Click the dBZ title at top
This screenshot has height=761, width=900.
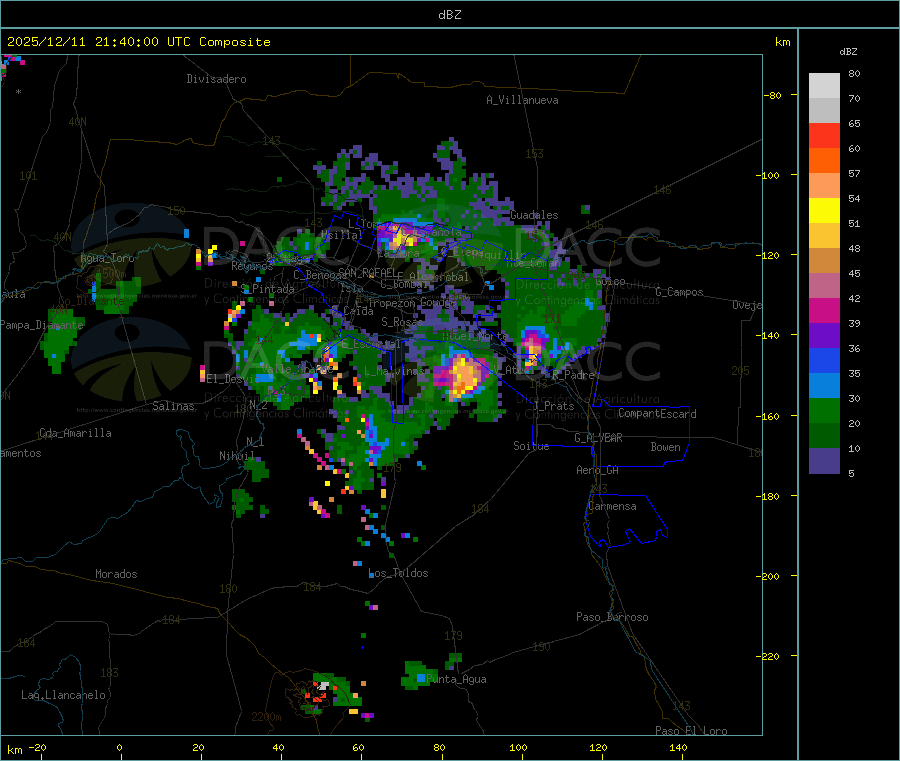[x=449, y=15]
